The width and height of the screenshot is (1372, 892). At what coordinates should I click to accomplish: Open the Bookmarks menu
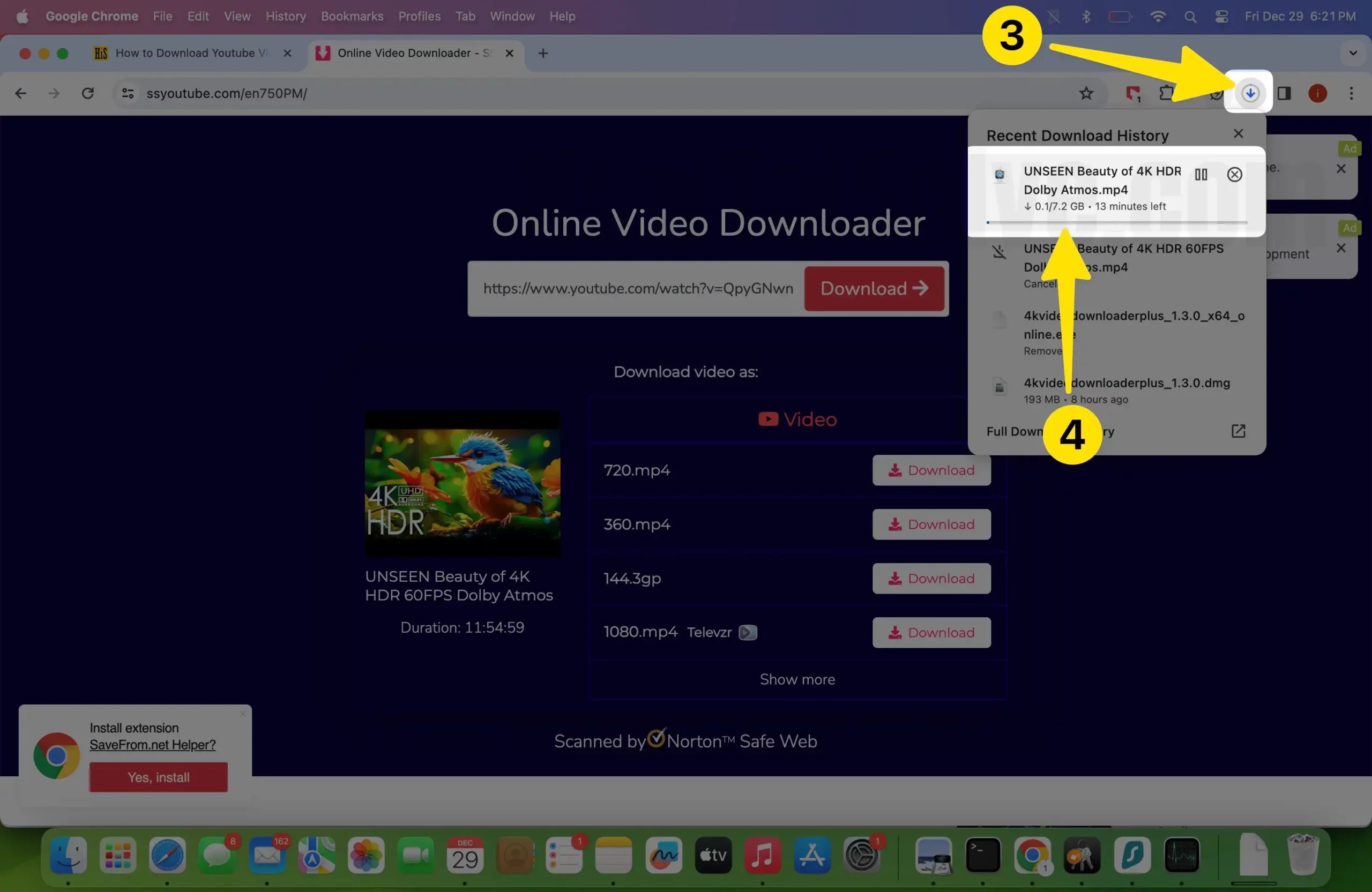tap(352, 16)
